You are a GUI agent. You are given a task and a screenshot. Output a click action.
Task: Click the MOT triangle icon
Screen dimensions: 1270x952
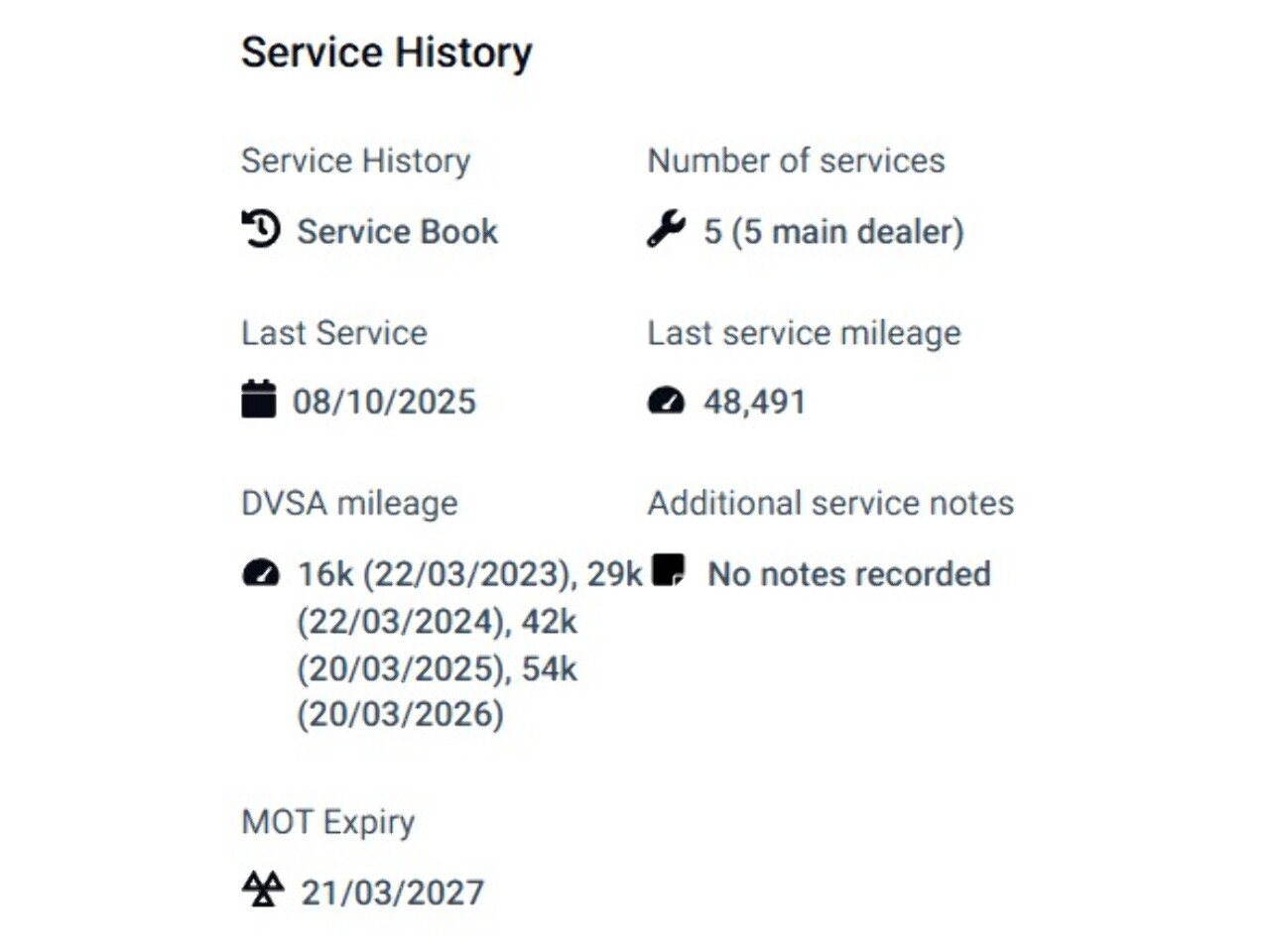coord(263,890)
